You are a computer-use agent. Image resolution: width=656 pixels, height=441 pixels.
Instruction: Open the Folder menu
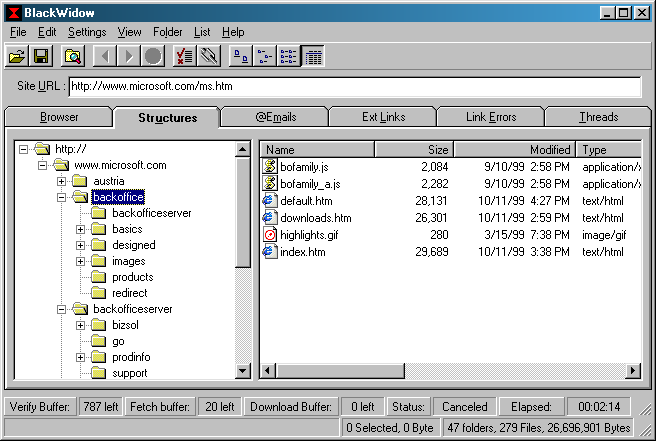click(x=167, y=32)
